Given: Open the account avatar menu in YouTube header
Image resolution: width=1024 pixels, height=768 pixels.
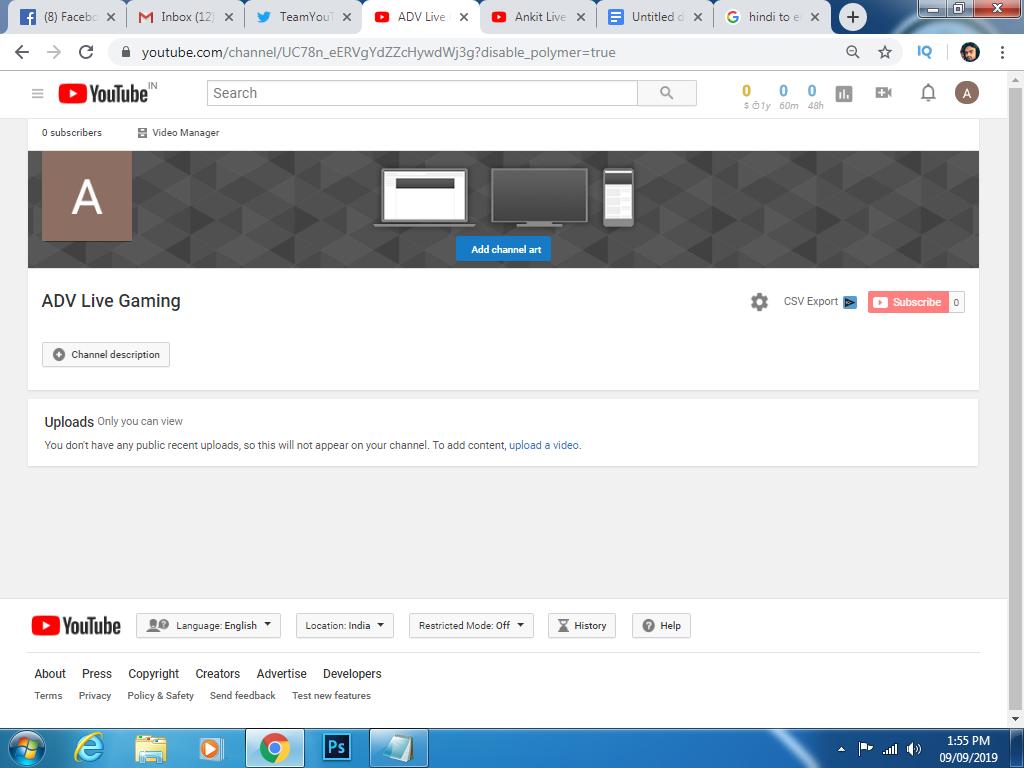Looking at the screenshot, I should coord(967,93).
